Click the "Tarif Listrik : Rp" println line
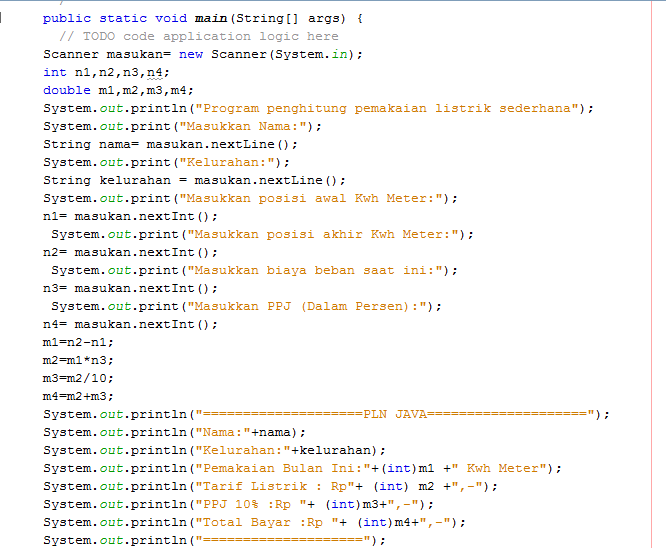The height and width of the screenshot is (548, 666). tap(270, 486)
